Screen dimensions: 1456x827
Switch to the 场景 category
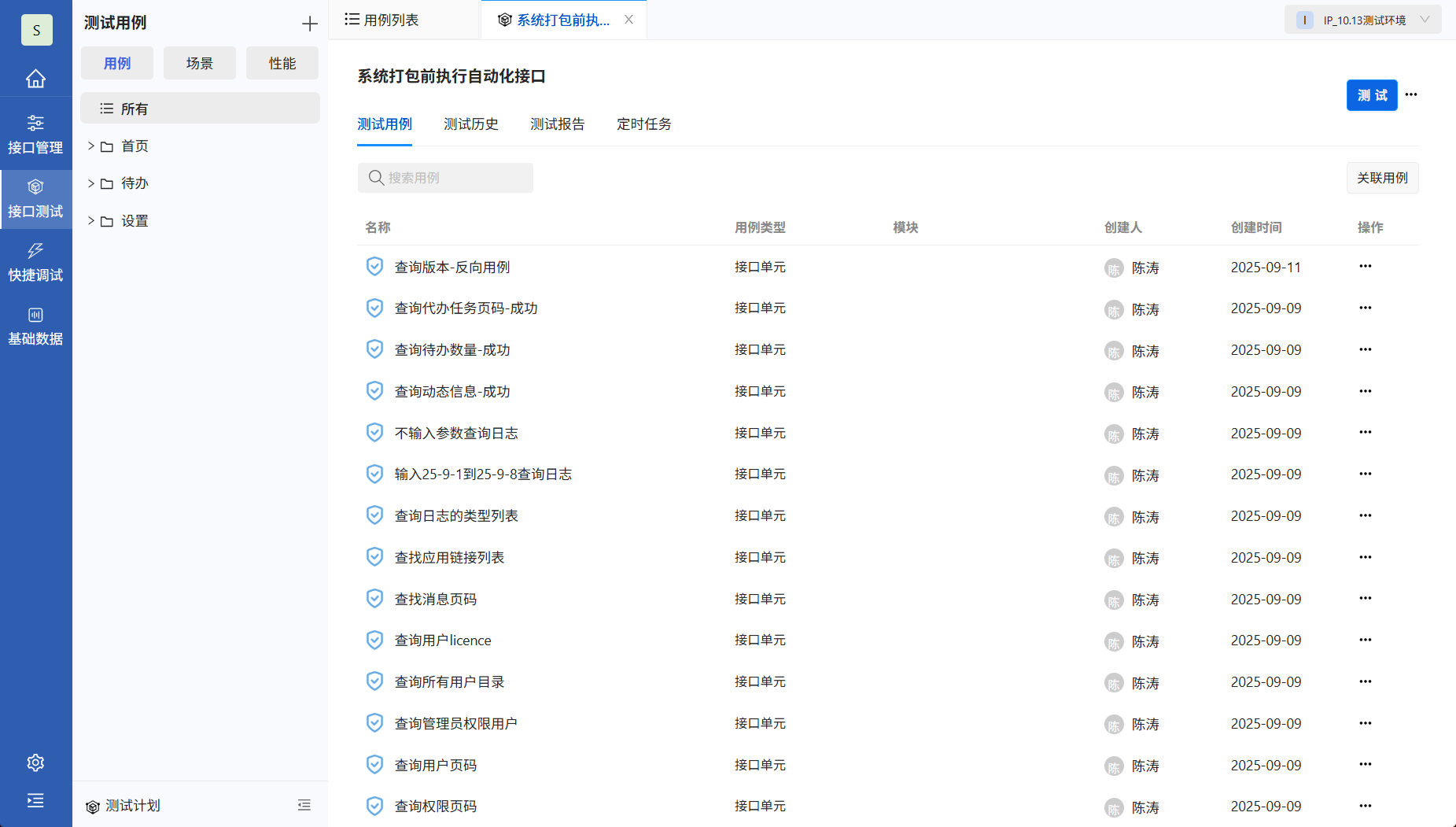coord(199,63)
